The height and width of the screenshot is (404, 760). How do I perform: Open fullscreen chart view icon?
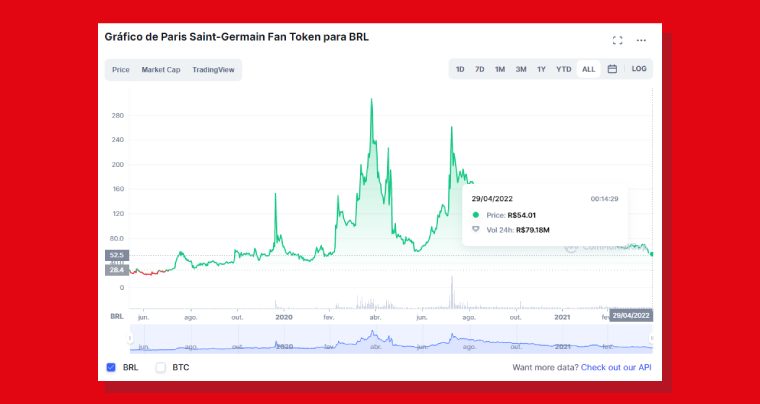point(617,40)
